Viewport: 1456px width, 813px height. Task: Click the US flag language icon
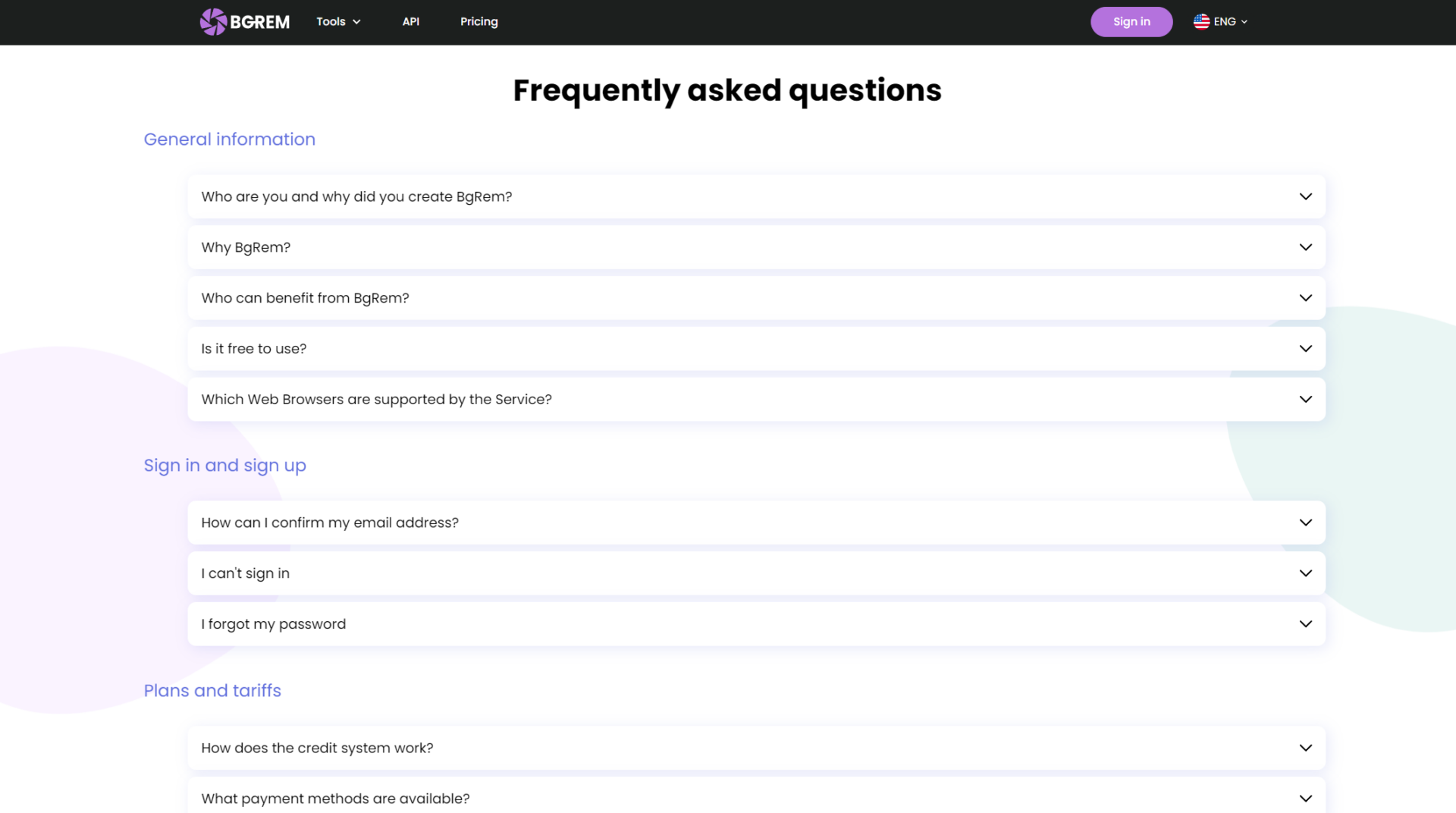click(x=1201, y=22)
